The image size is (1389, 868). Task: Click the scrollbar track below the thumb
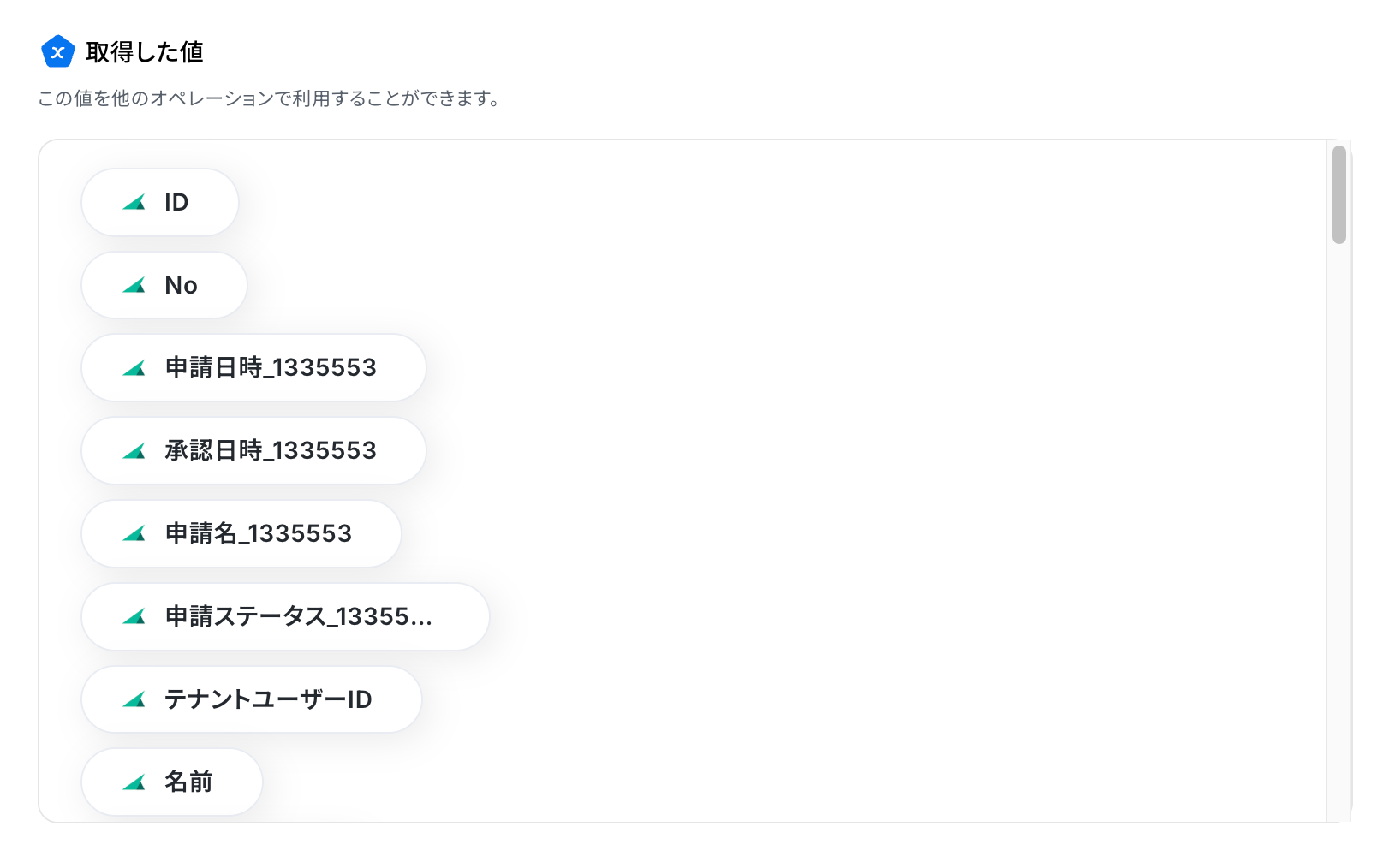[1339, 531]
